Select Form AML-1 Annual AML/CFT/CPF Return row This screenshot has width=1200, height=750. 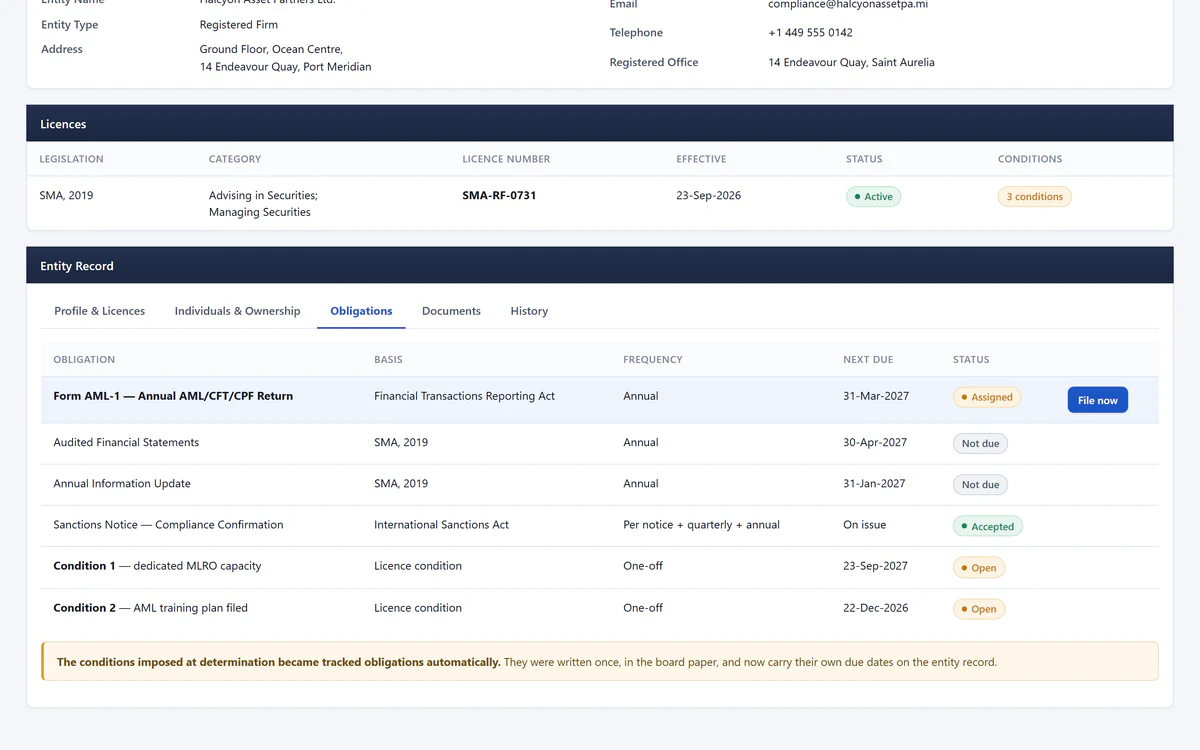(x=600, y=399)
